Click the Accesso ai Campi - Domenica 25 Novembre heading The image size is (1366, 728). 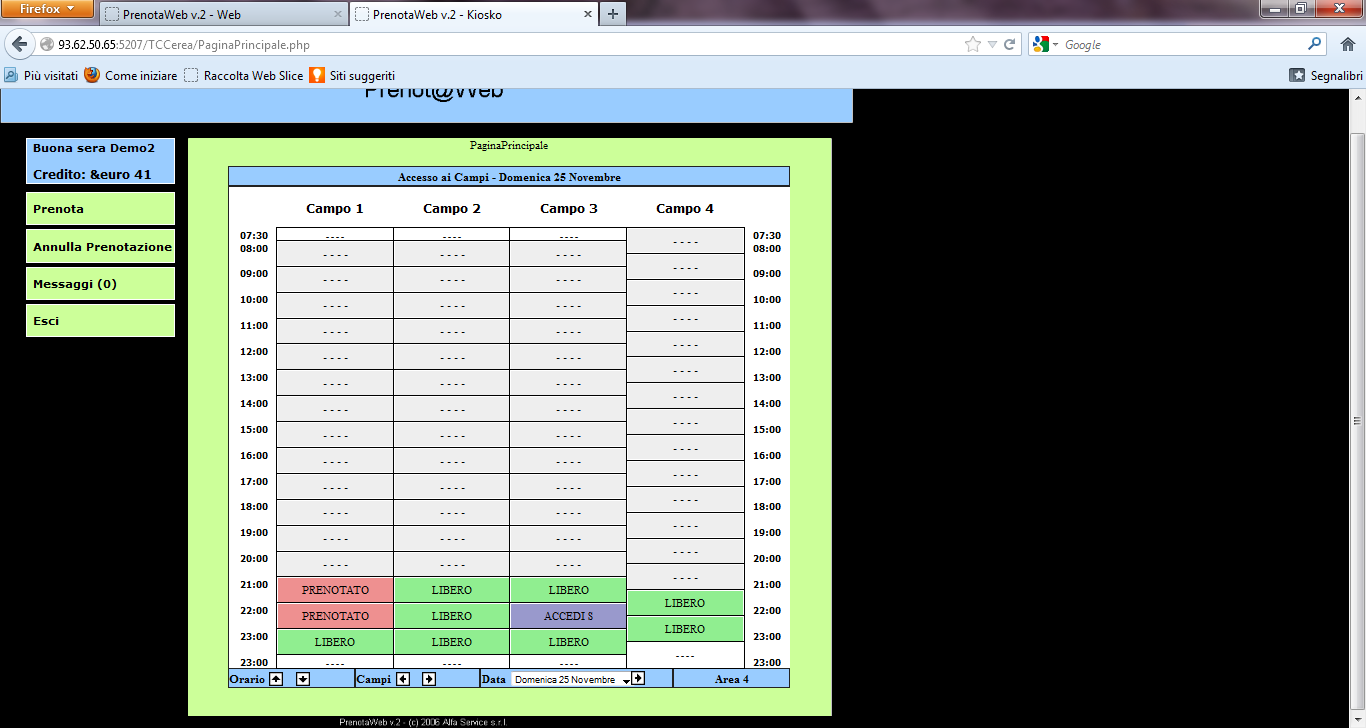pyautogui.click(x=509, y=177)
